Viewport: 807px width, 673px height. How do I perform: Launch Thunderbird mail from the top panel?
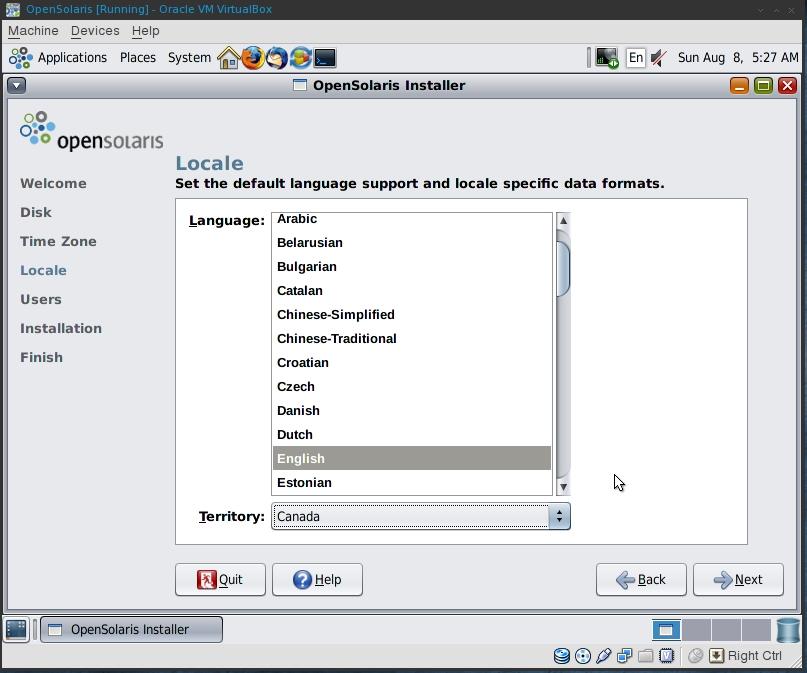tap(276, 58)
